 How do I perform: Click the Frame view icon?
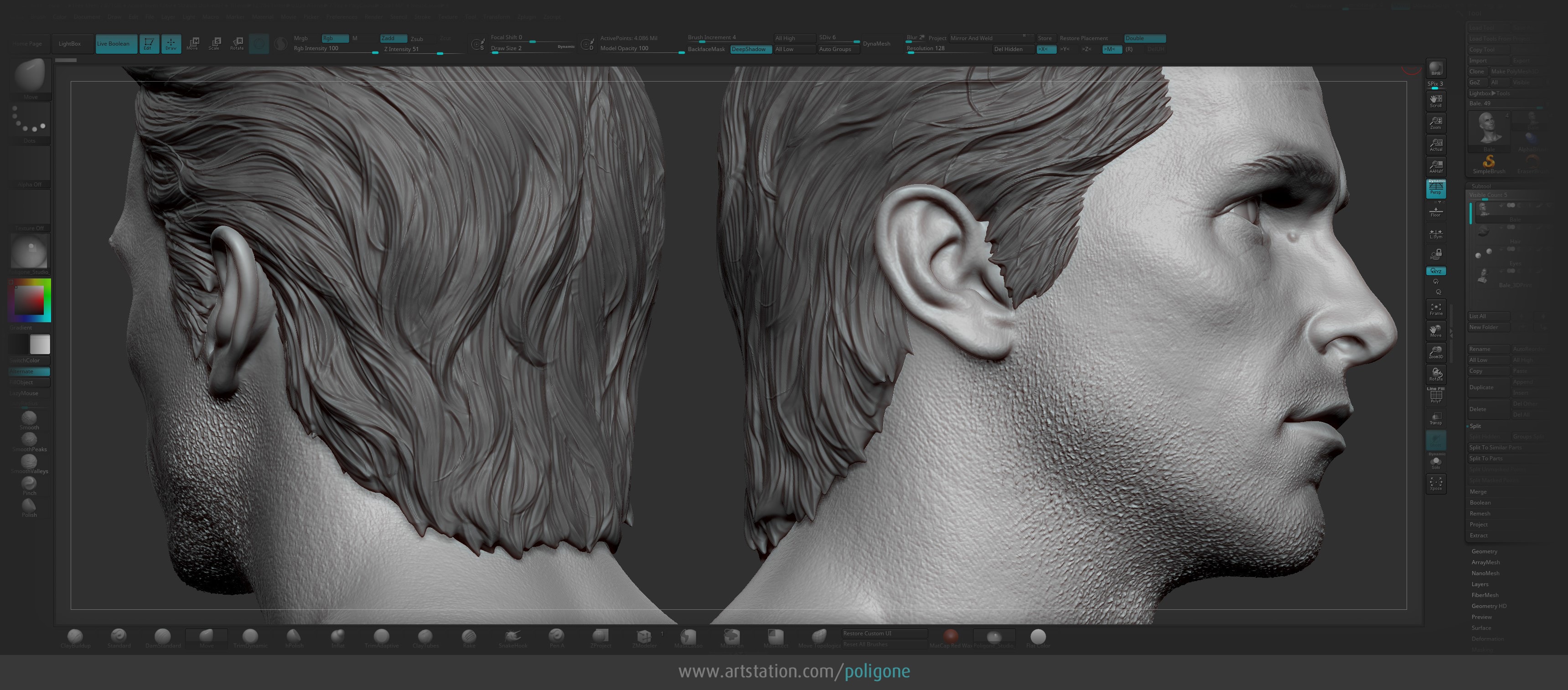coord(1436,309)
